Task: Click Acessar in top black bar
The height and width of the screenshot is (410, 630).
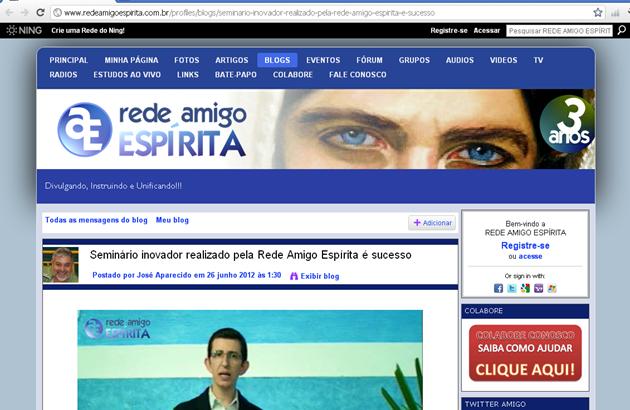Action: click(487, 30)
